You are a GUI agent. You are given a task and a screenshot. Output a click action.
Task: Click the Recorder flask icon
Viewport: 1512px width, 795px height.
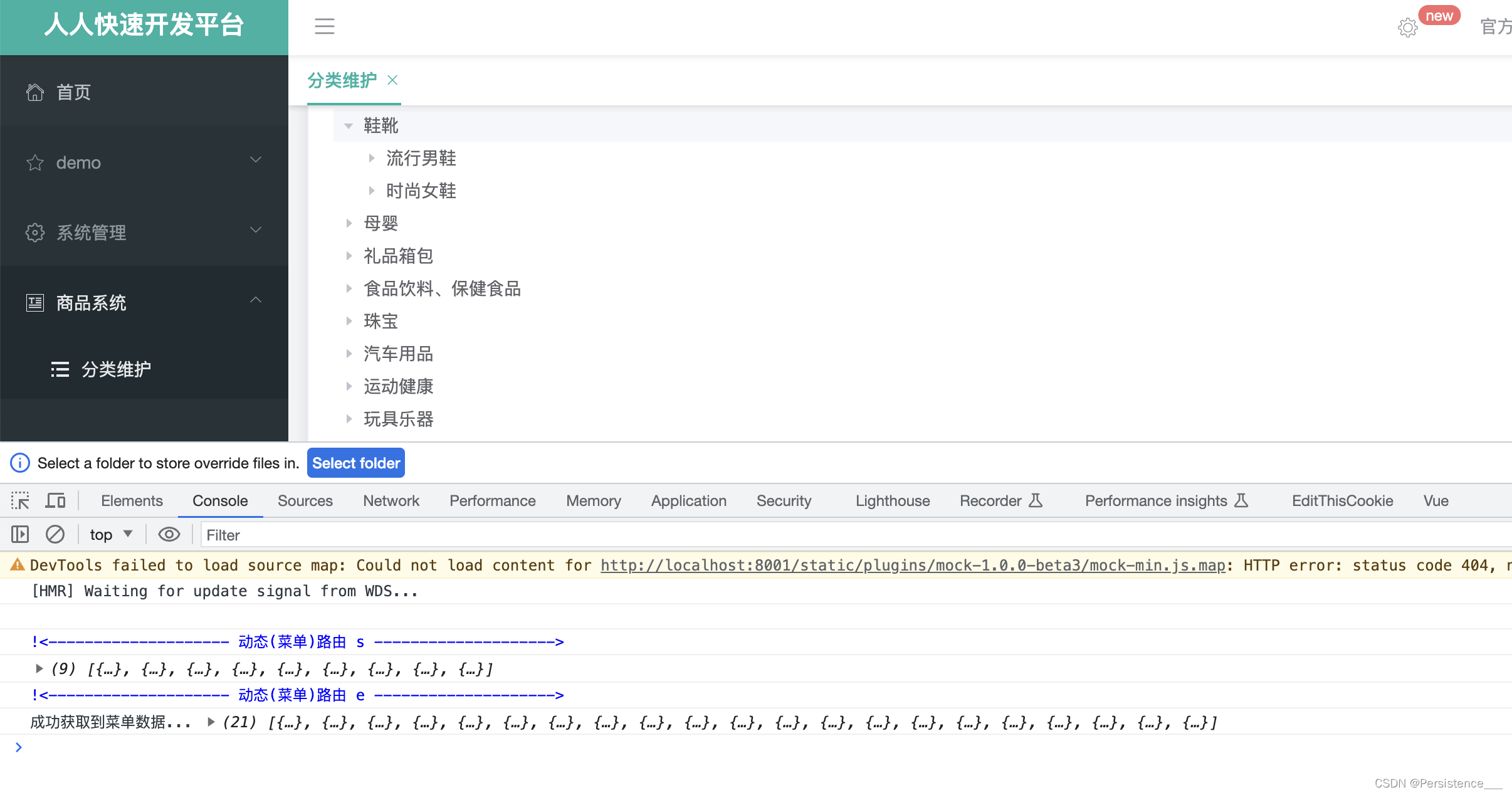[1036, 500]
